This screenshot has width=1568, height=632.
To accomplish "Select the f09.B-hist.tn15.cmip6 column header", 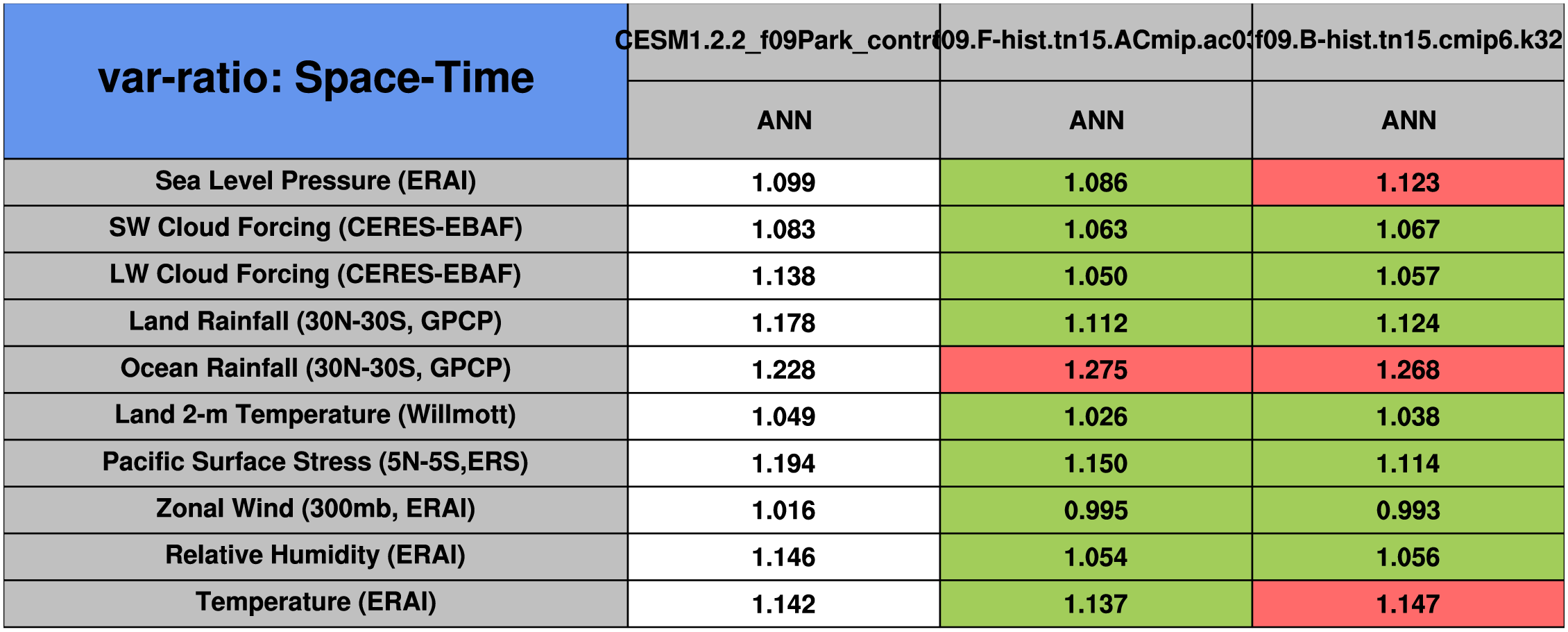I will [1408, 41].
